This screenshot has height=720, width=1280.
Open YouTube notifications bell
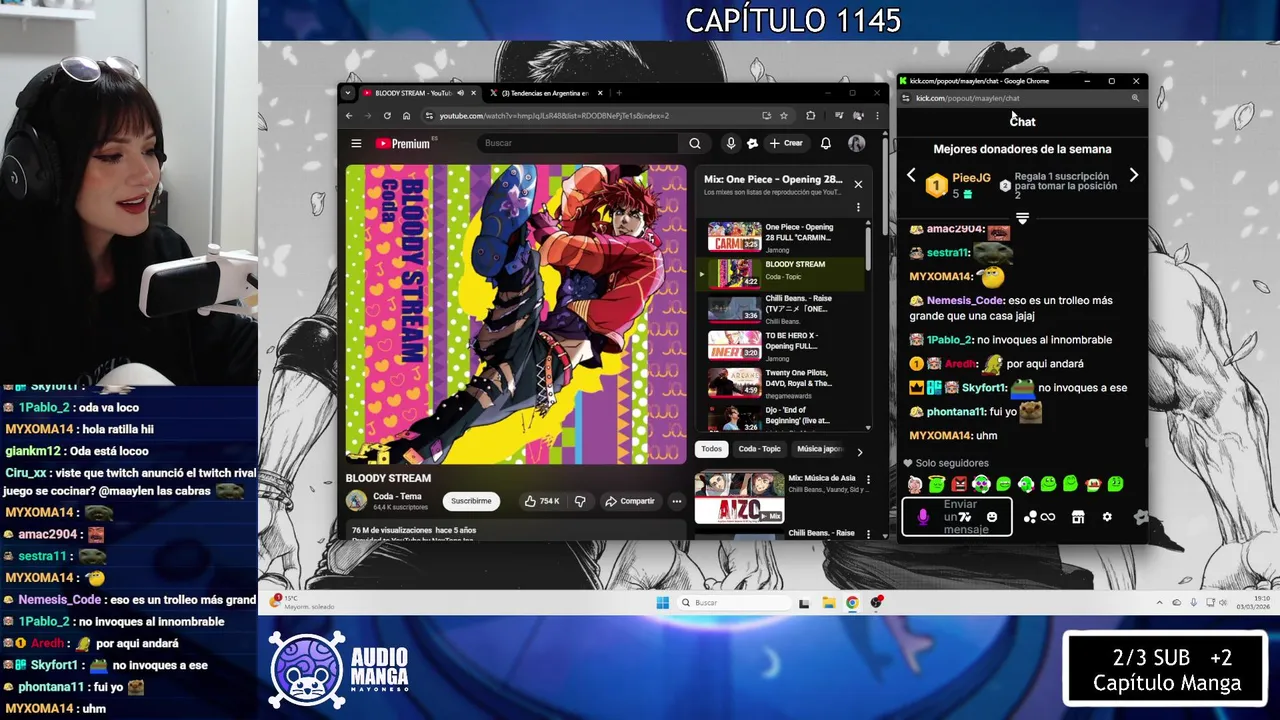click(x=826, y=143)
